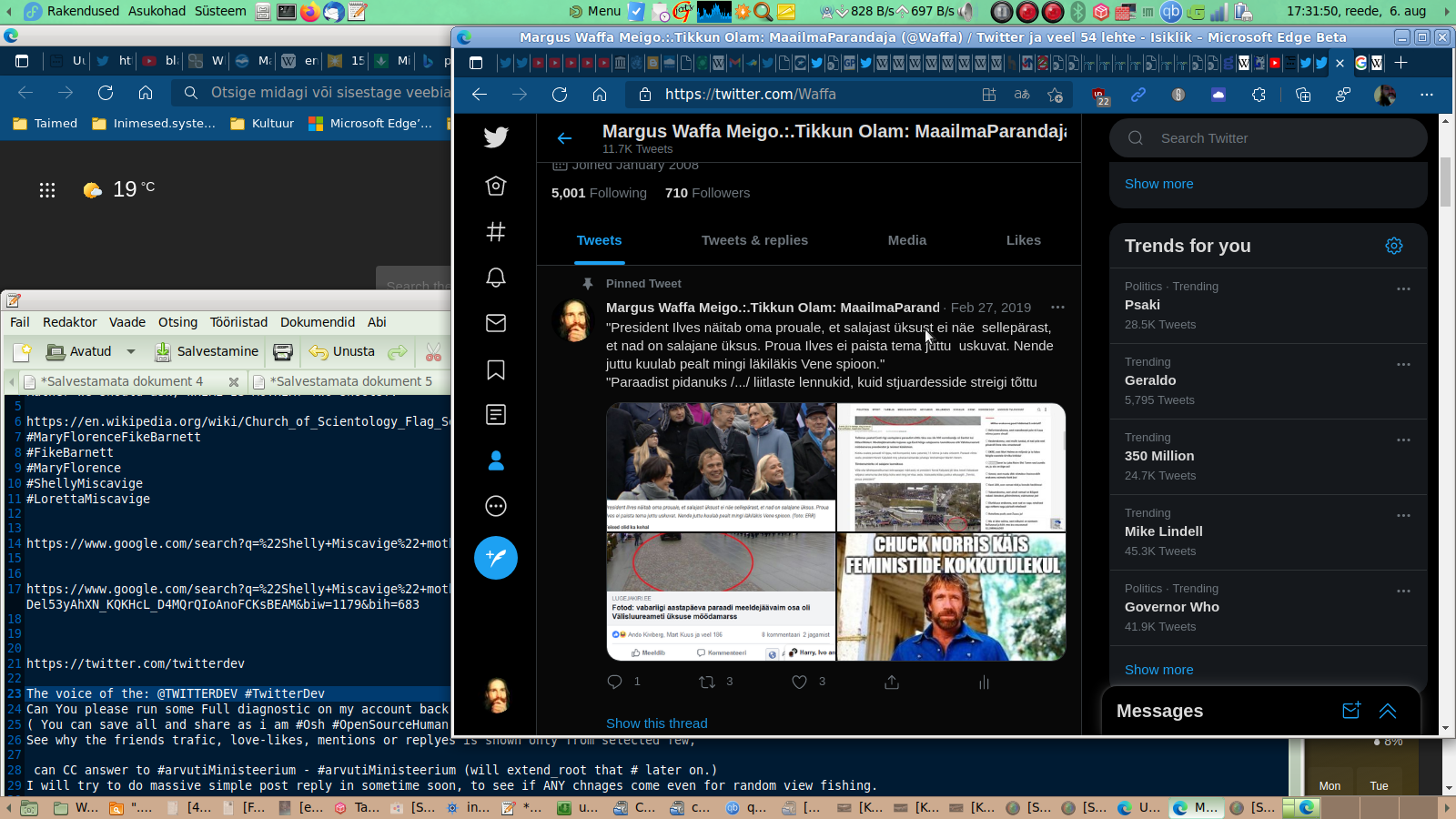Click the Edge address bar URL
Screen dimensions: 1456x819
(751, 95)
